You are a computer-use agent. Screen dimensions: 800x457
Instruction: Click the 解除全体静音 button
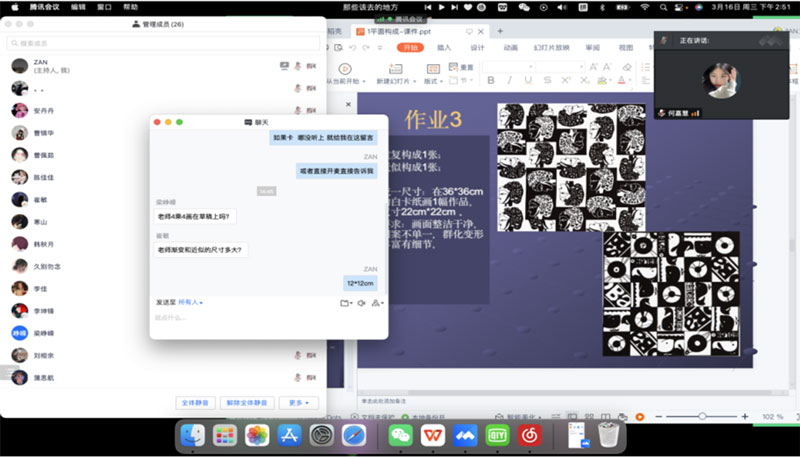click(246, 403)
